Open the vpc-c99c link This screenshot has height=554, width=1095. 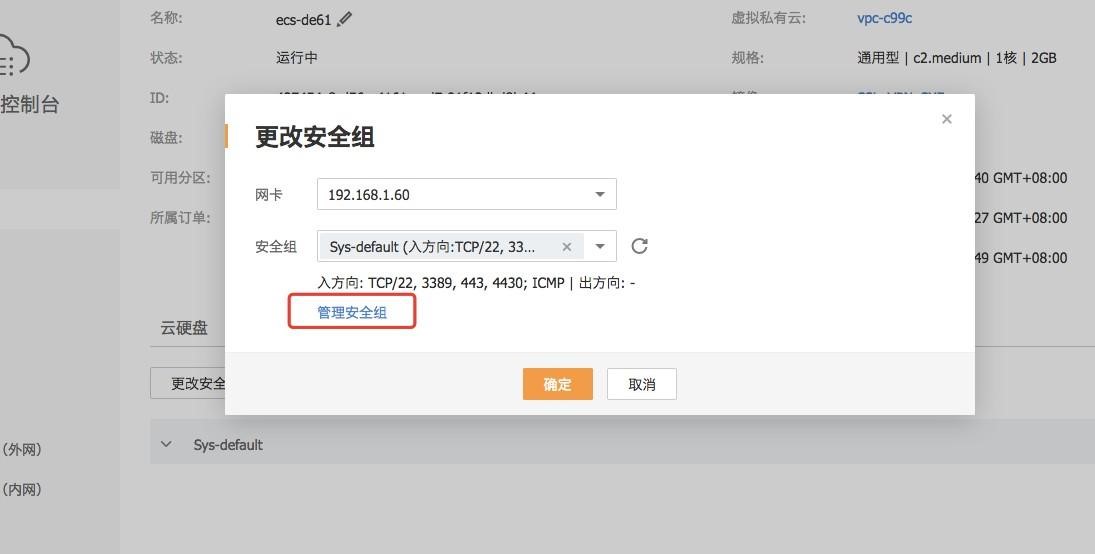coord(884,19)
